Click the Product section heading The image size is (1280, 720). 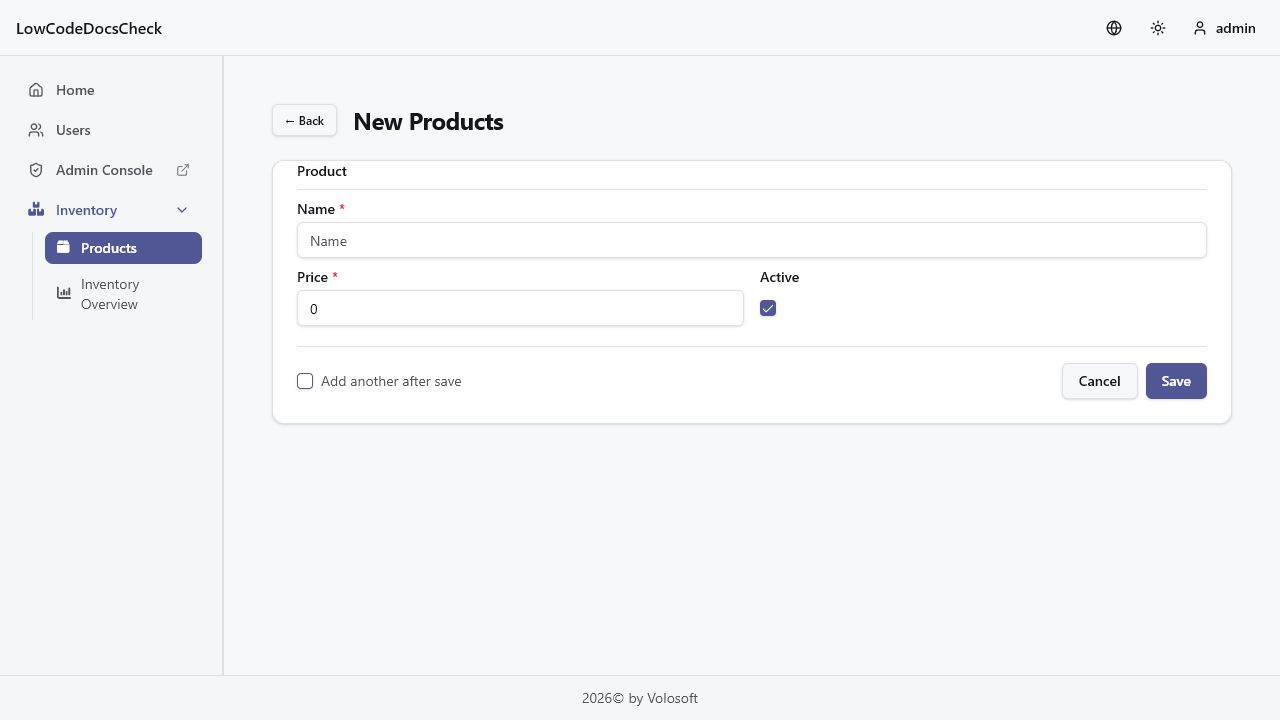point(322,171)
